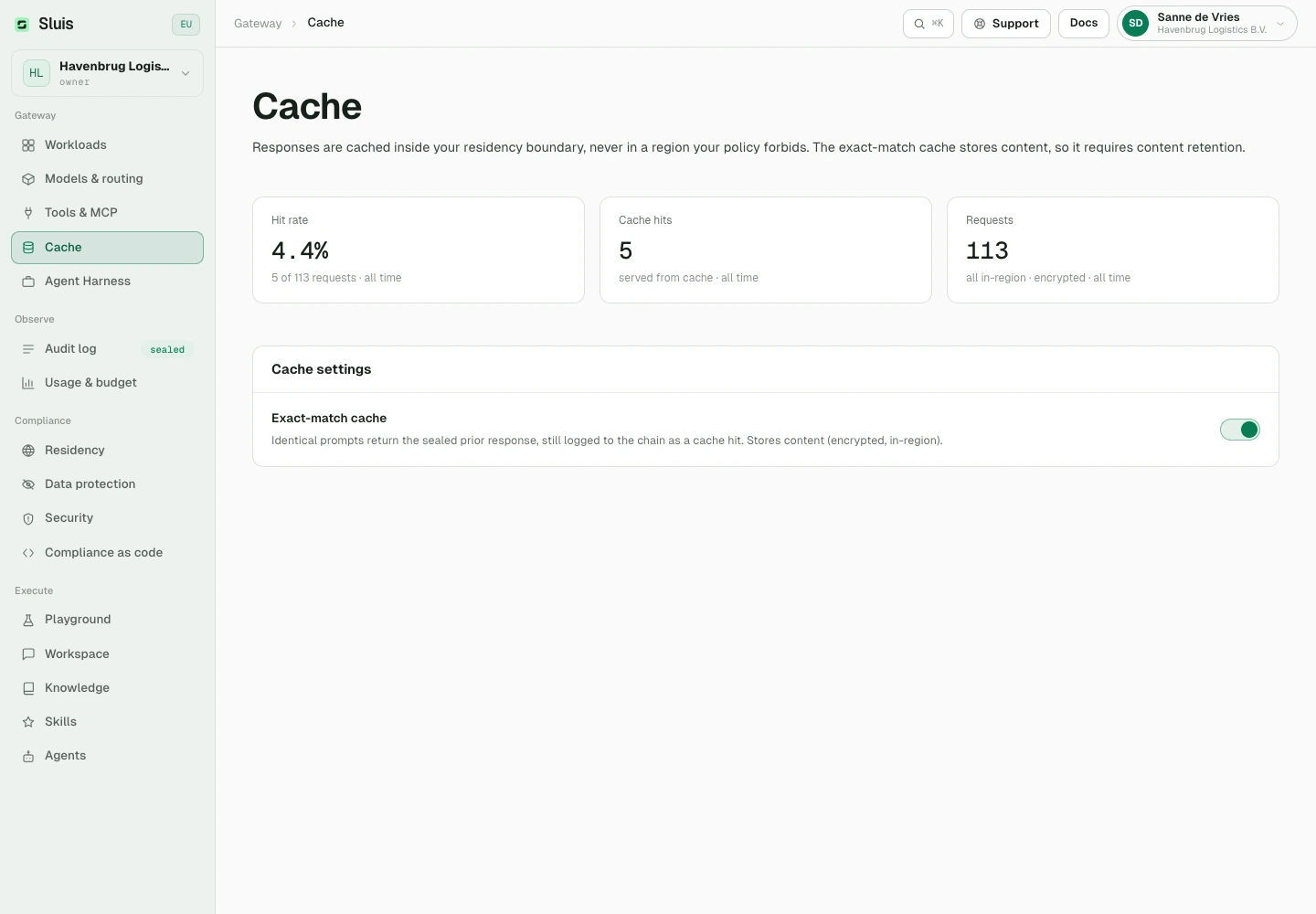Click the Cache hits card
The height and width of the screenshot is (914, 1316).
coord(766,250)
